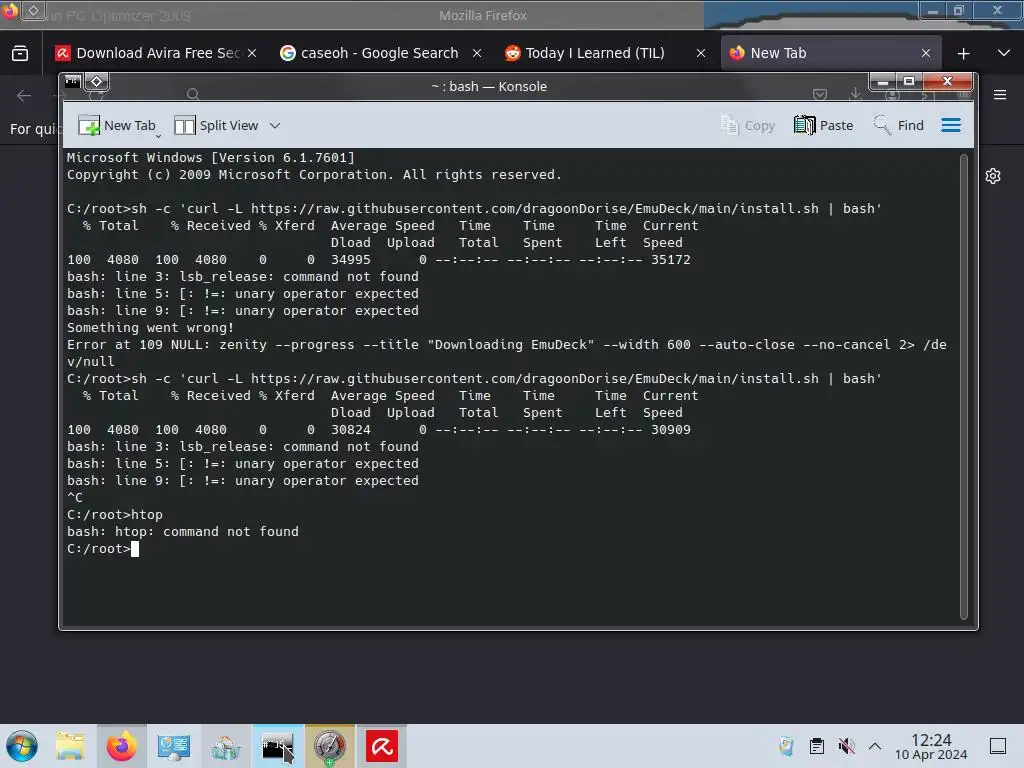
Task: Open Konsole hamburger menu
Action: (951, 125)
